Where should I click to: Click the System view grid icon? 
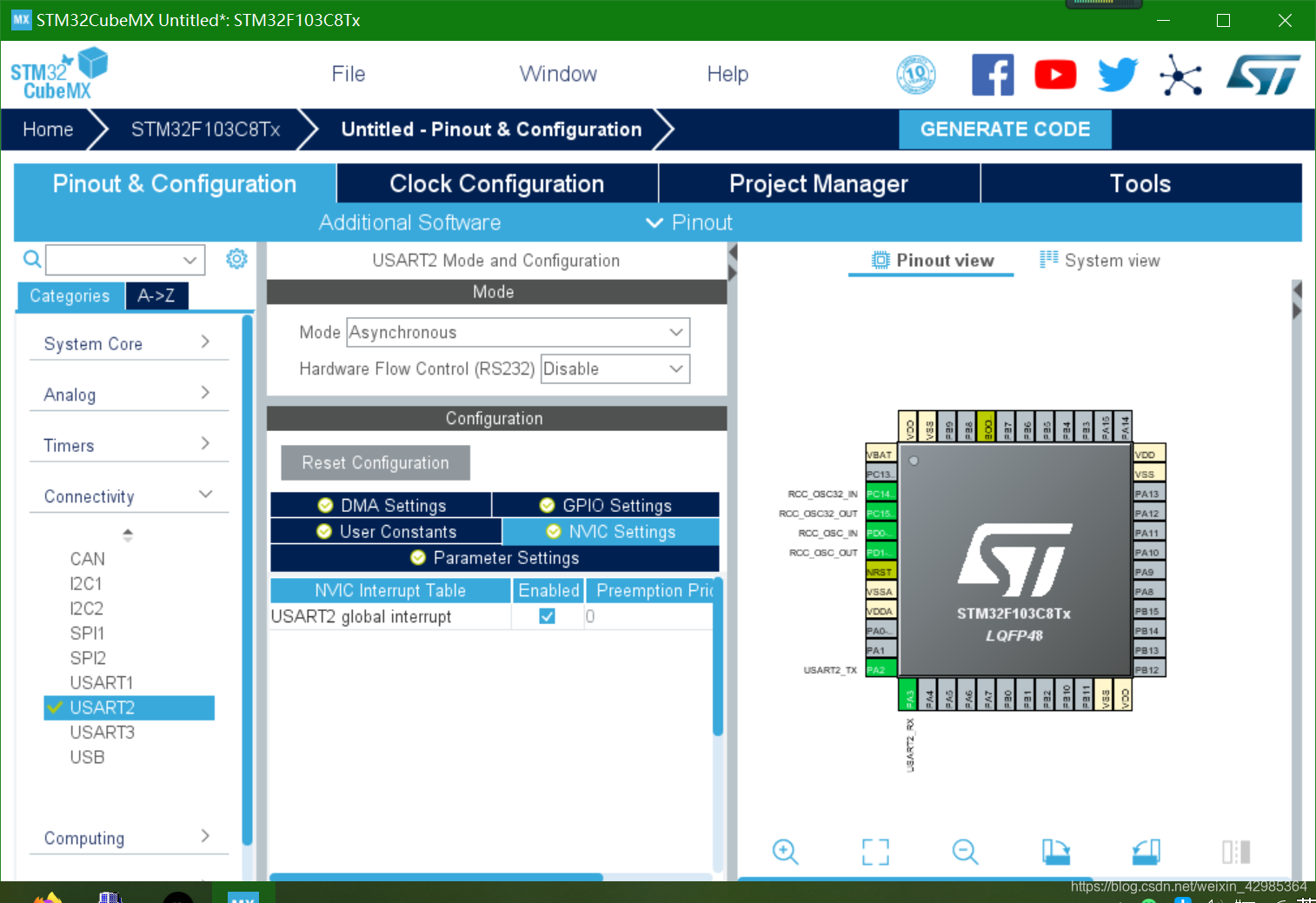point(1049,259)
